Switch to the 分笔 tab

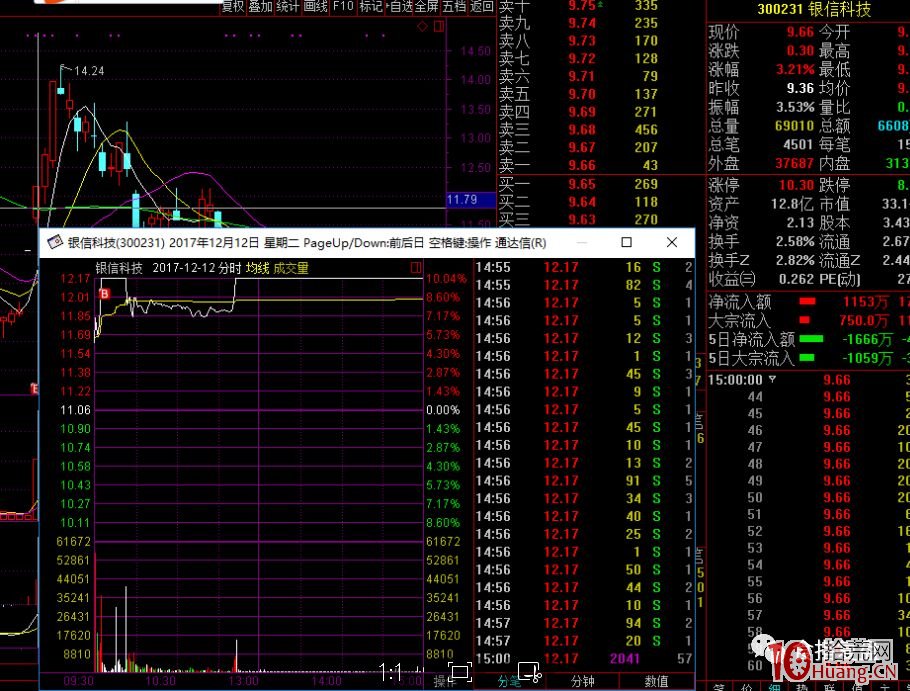coord(509,681)
